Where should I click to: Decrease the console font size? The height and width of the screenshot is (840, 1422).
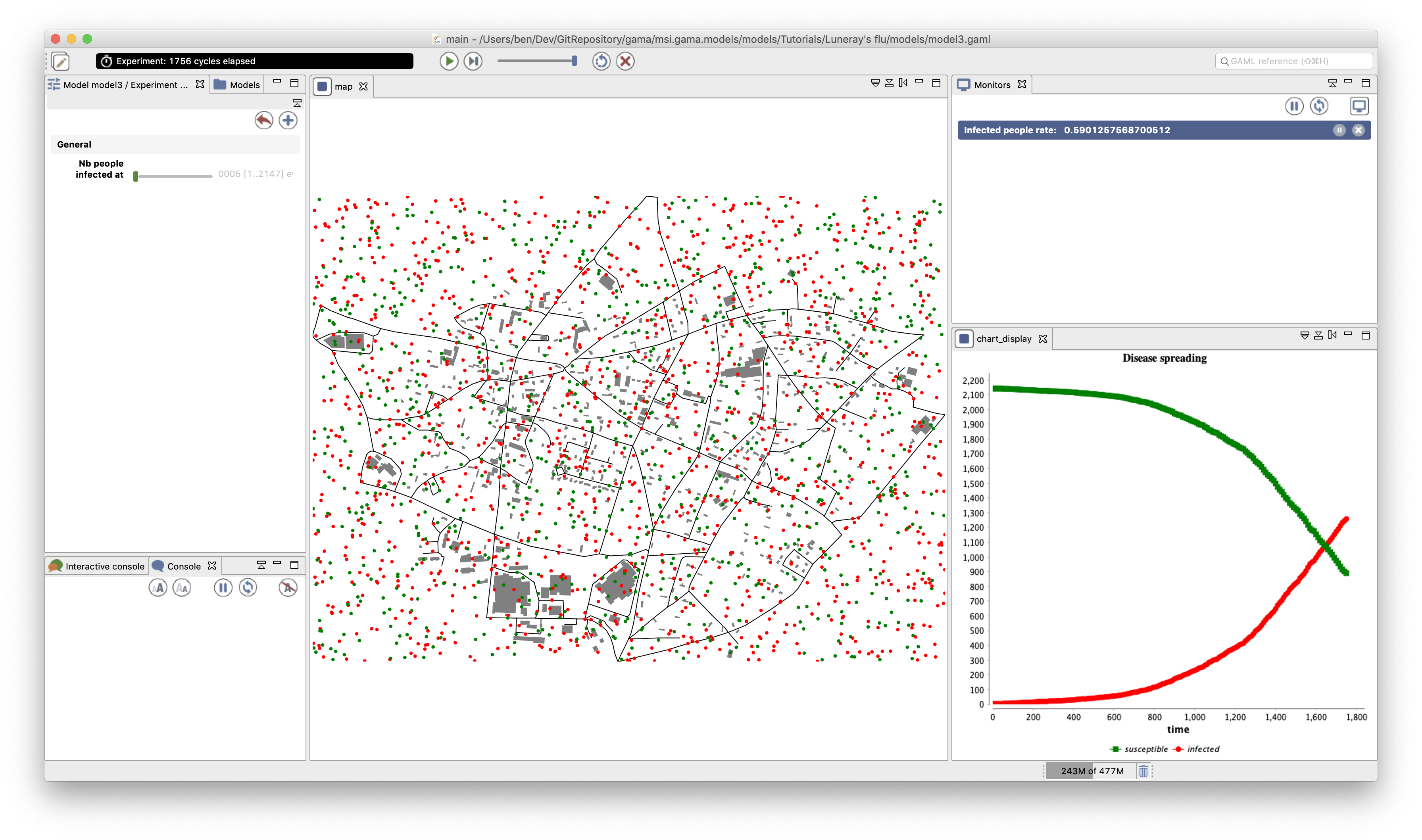click(182, 587)
